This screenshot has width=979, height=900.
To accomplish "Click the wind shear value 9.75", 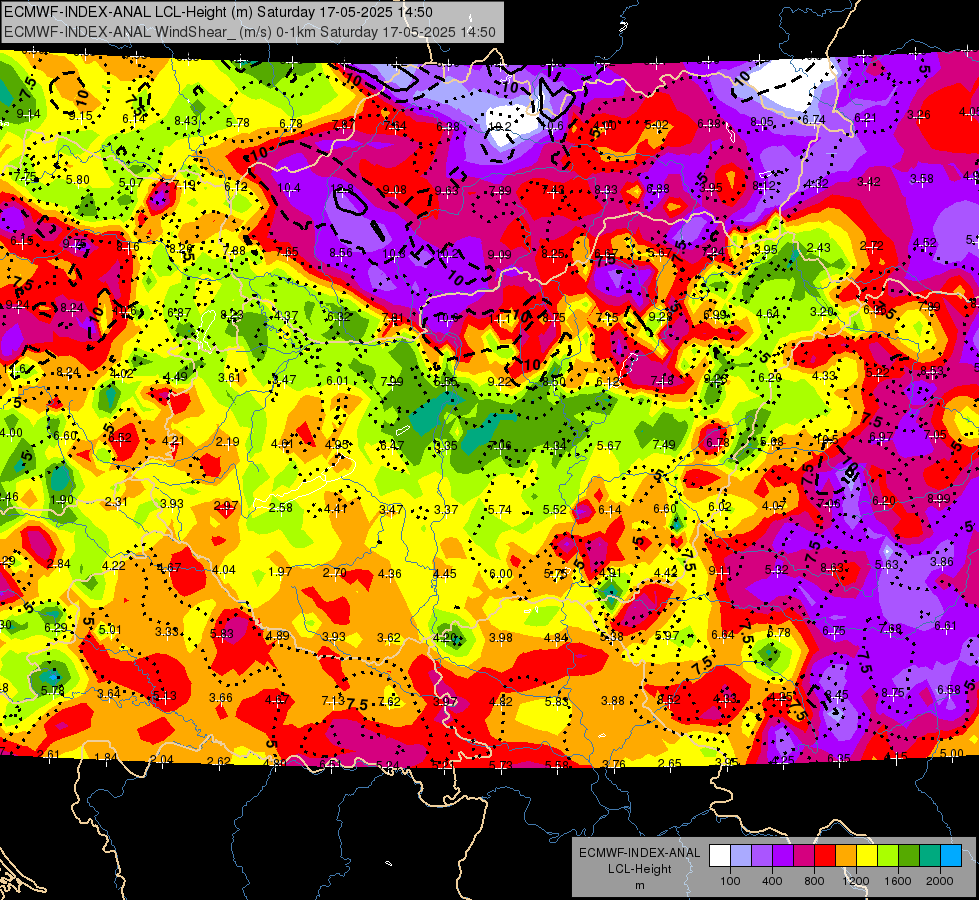I will pyautogui.click(x=75, y=244).
